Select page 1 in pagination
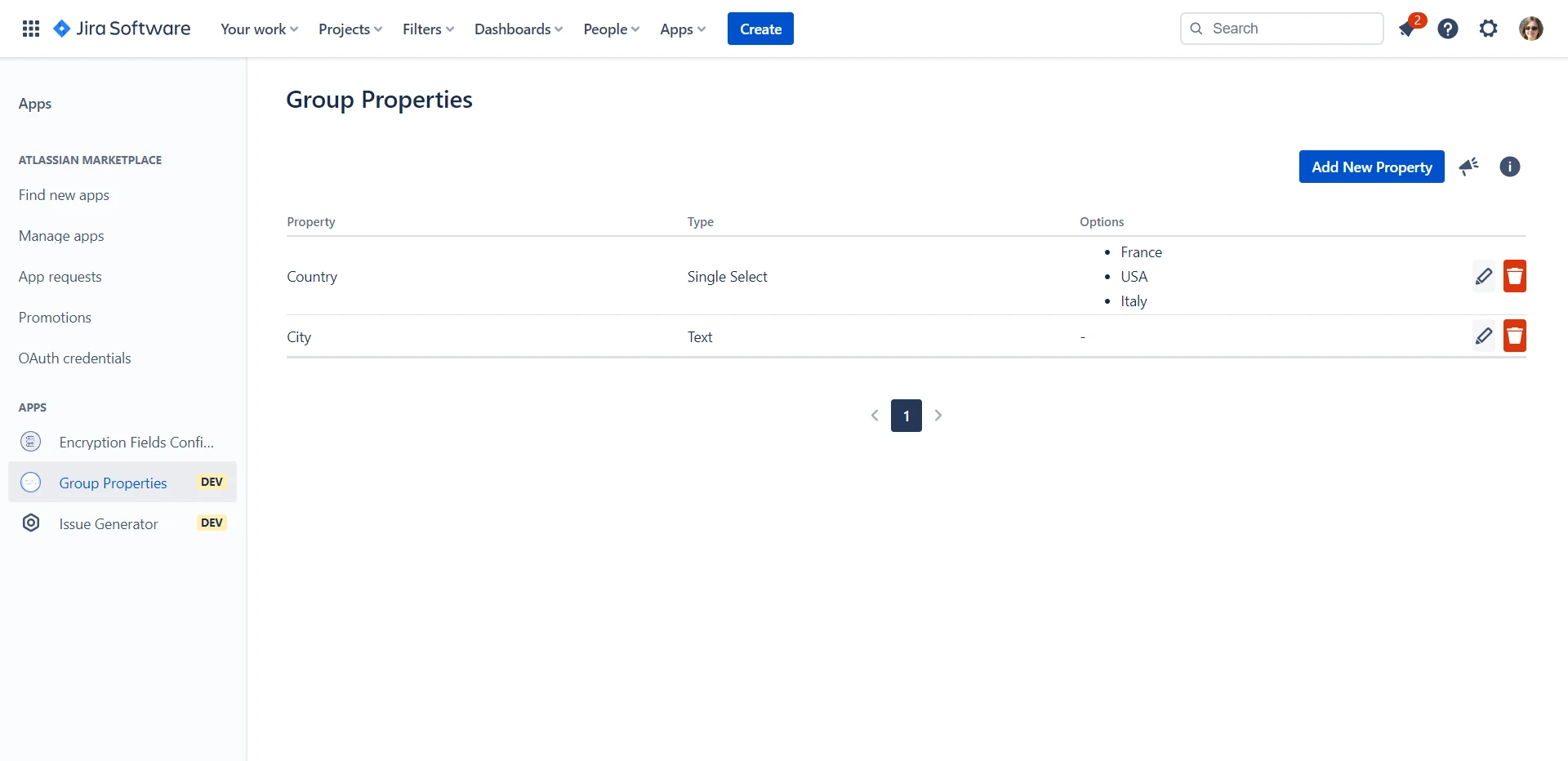Screen dimensions: 1568x761 (906, 416)
